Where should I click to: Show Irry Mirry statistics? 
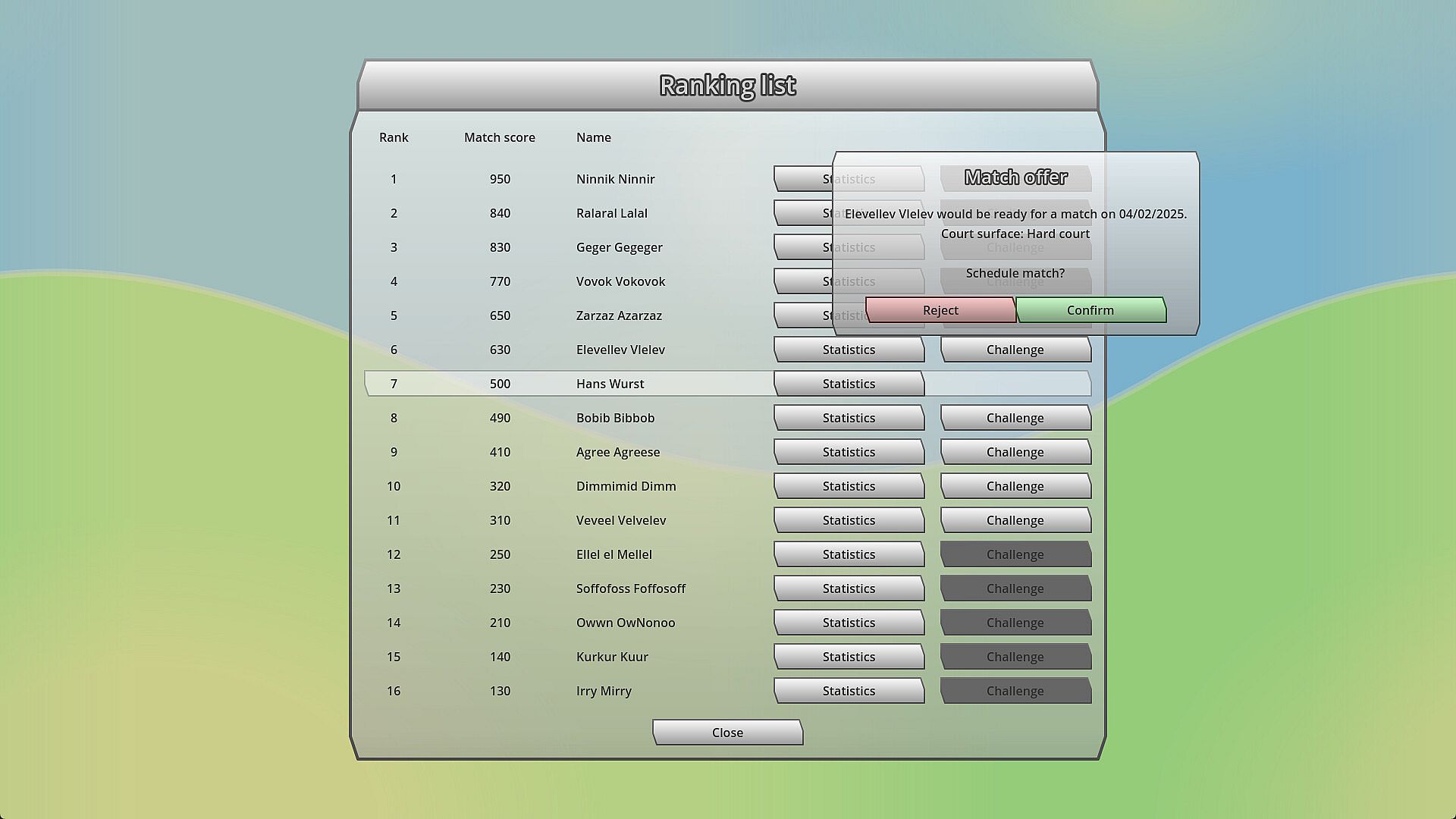coord(849,691)
